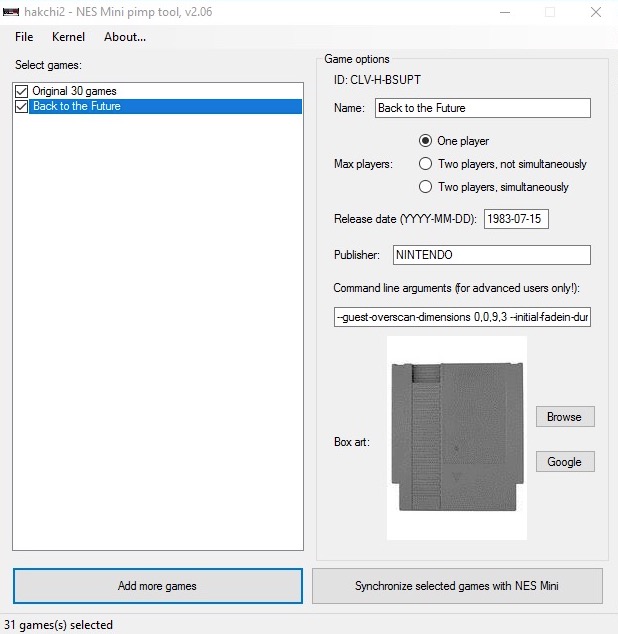
Task: Uncheck the Back to the Future checkbox
Action: (x=21, y=106)
